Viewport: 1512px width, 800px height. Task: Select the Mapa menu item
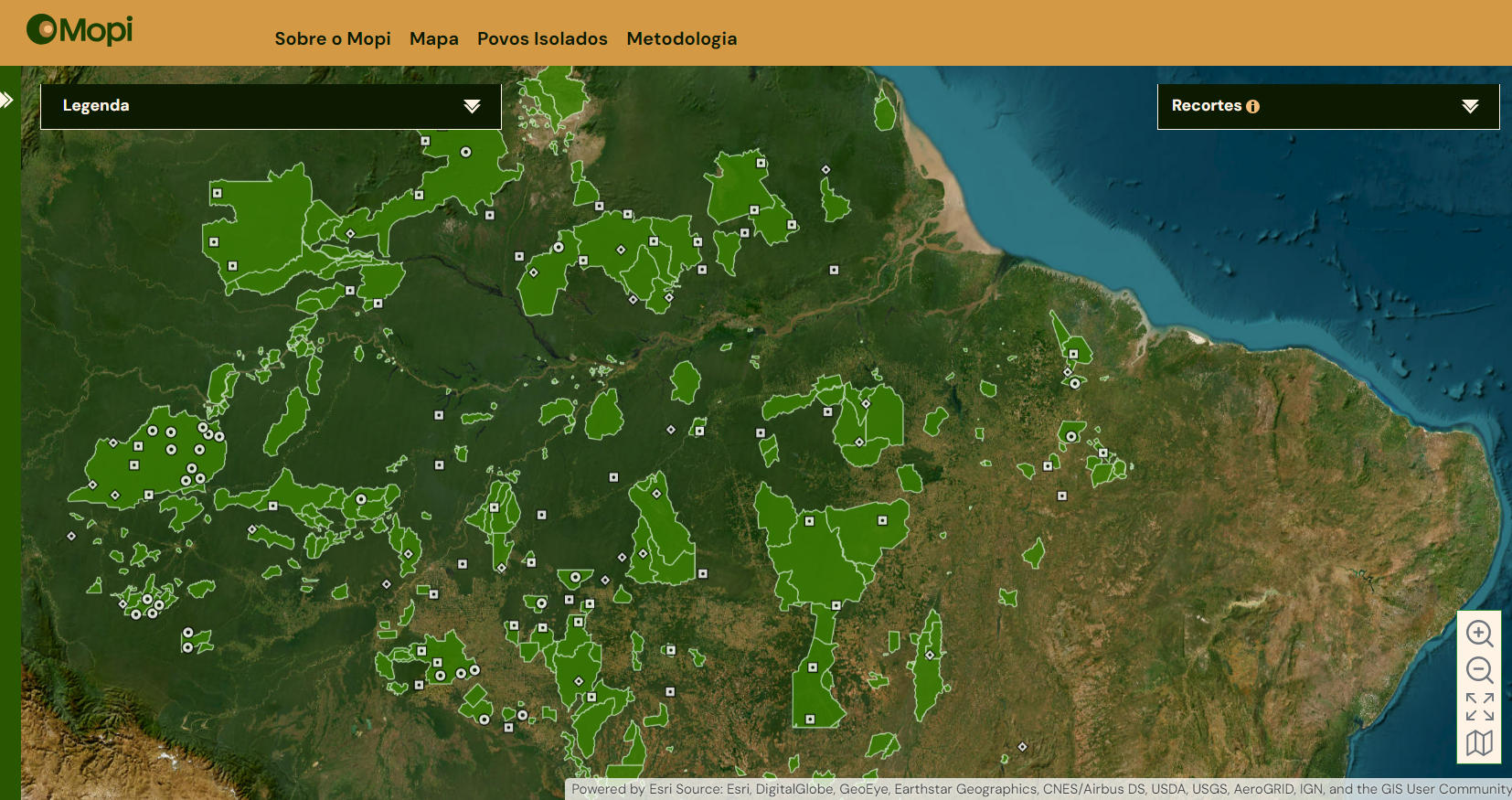[434, 38]
